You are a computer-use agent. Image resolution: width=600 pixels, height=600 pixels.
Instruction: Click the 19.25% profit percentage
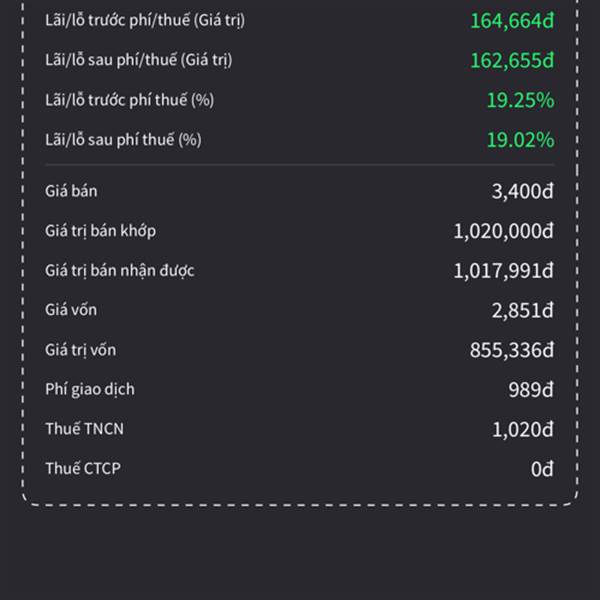point(520,100)
